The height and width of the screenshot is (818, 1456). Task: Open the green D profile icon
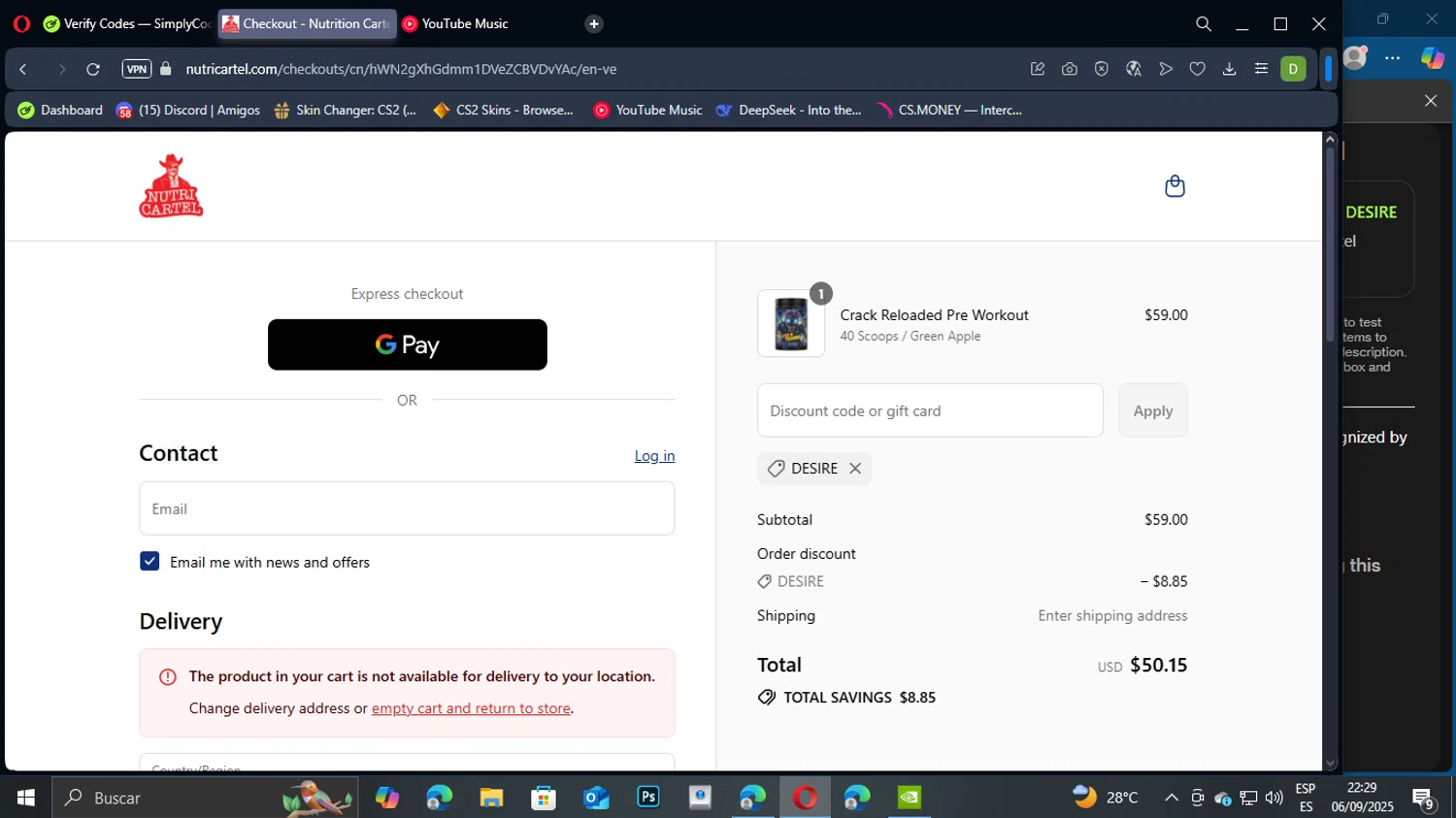(x=1293, y=69)
